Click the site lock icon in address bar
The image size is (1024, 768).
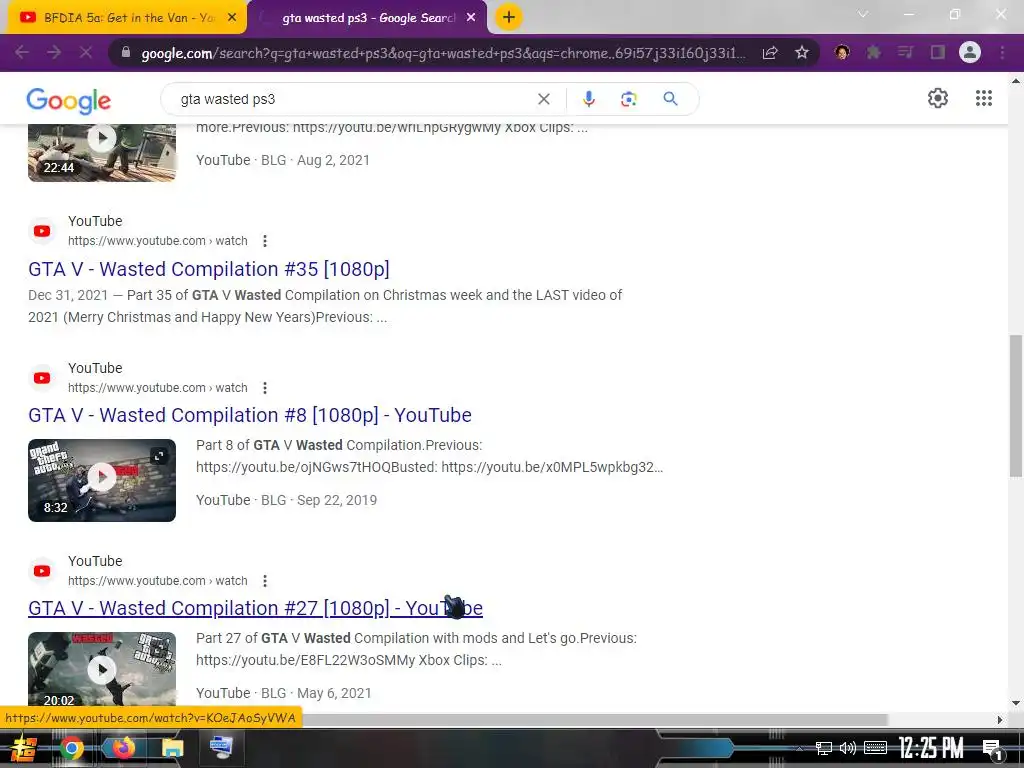coord(126,53)
